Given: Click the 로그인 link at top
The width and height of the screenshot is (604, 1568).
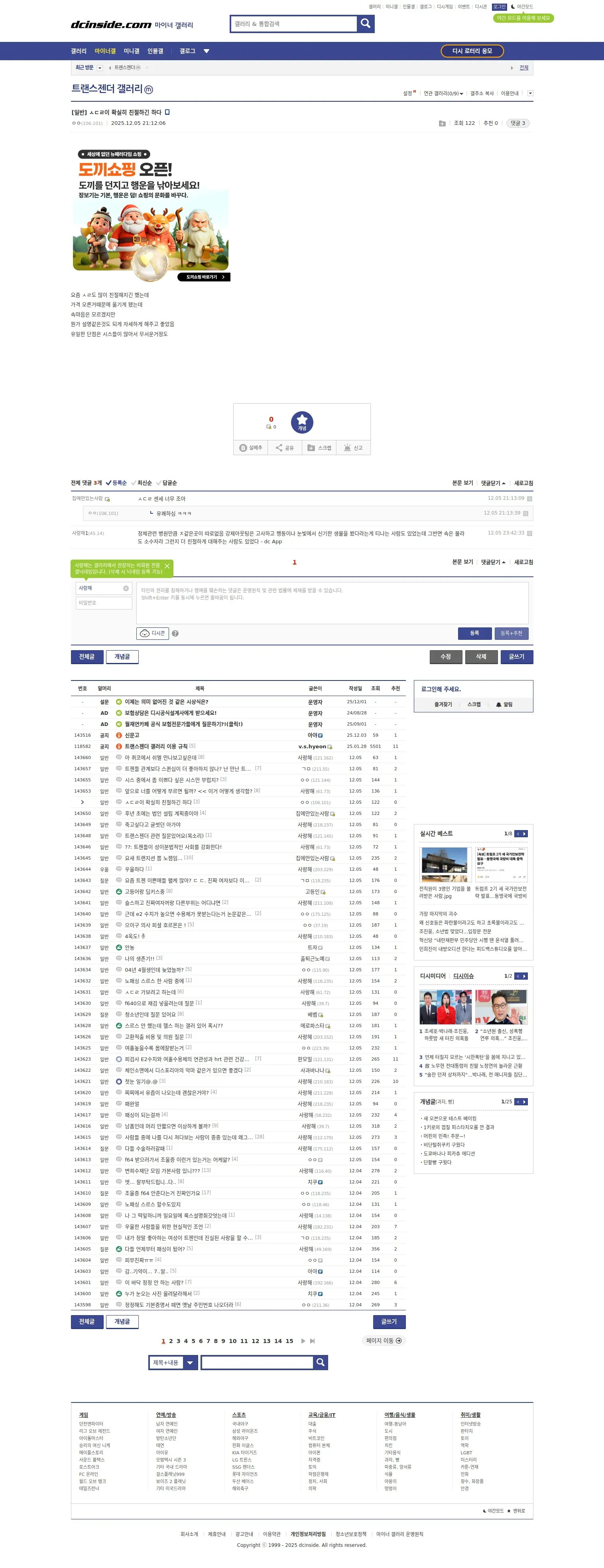Looking at the screenshot, I should [x=499, y=7].
